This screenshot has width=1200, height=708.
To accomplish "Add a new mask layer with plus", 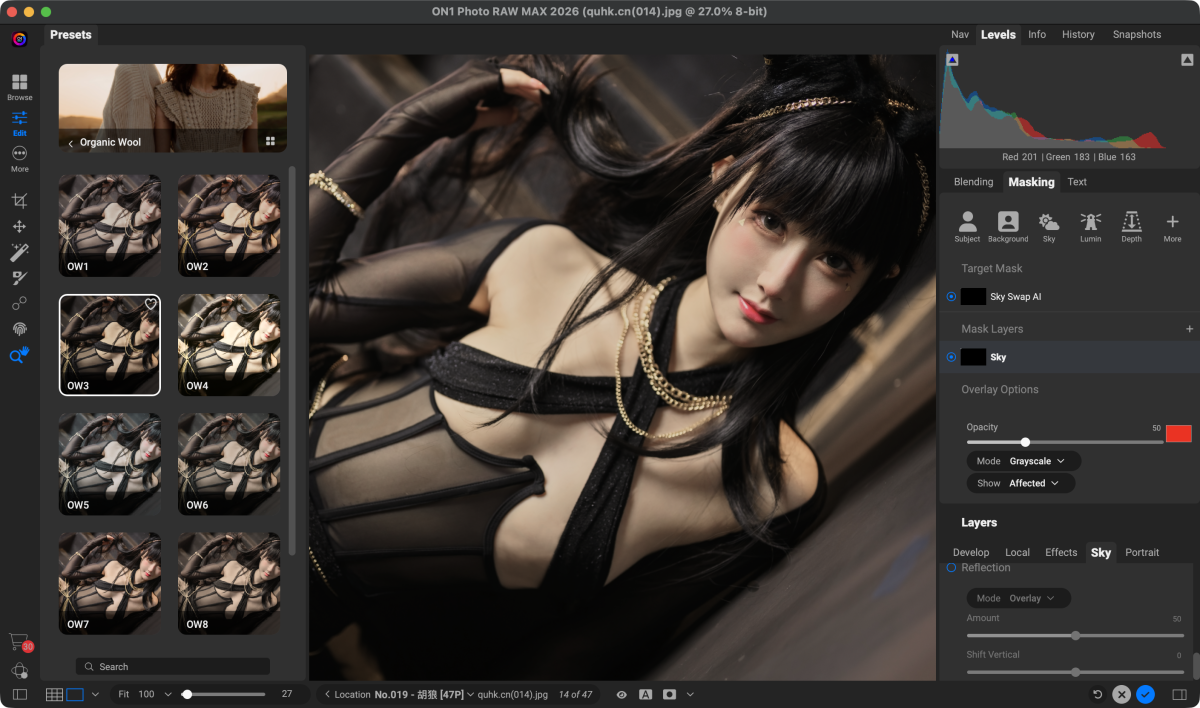I will [x=1189, y=329].
